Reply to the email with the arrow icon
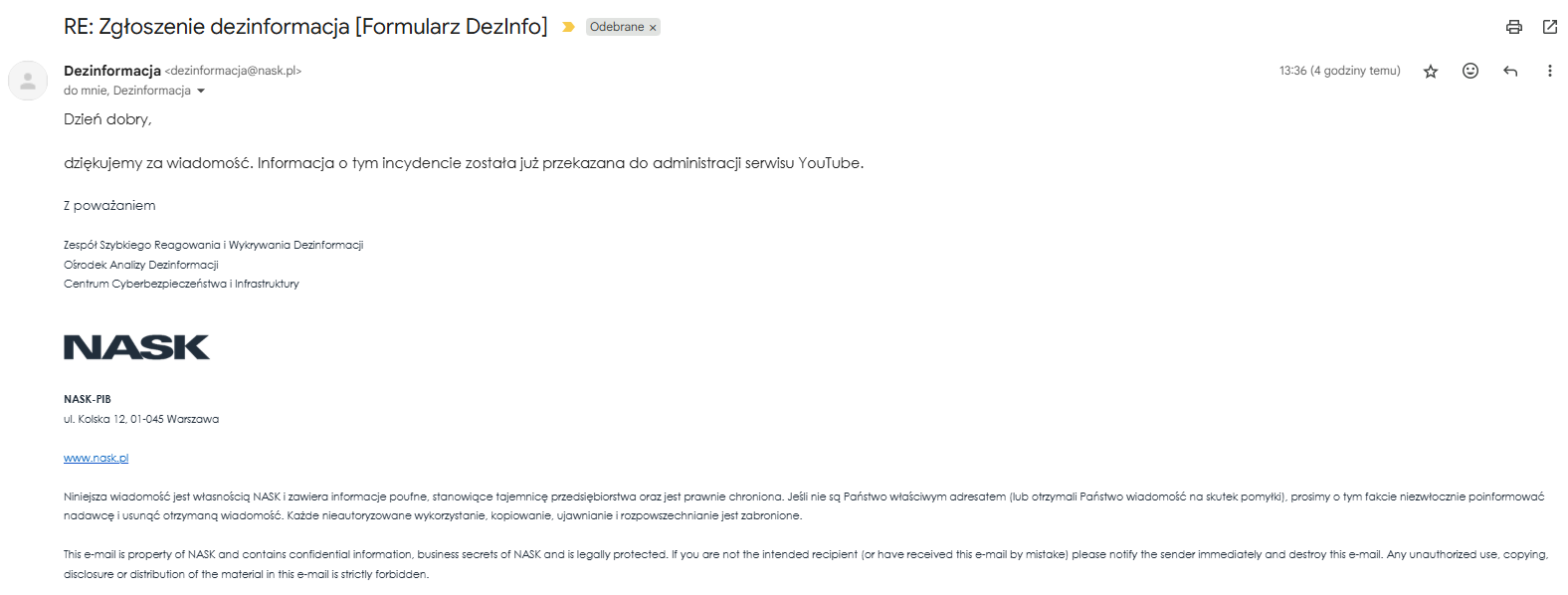This screenshot has width=1568, height=595. coord(1510,71)
